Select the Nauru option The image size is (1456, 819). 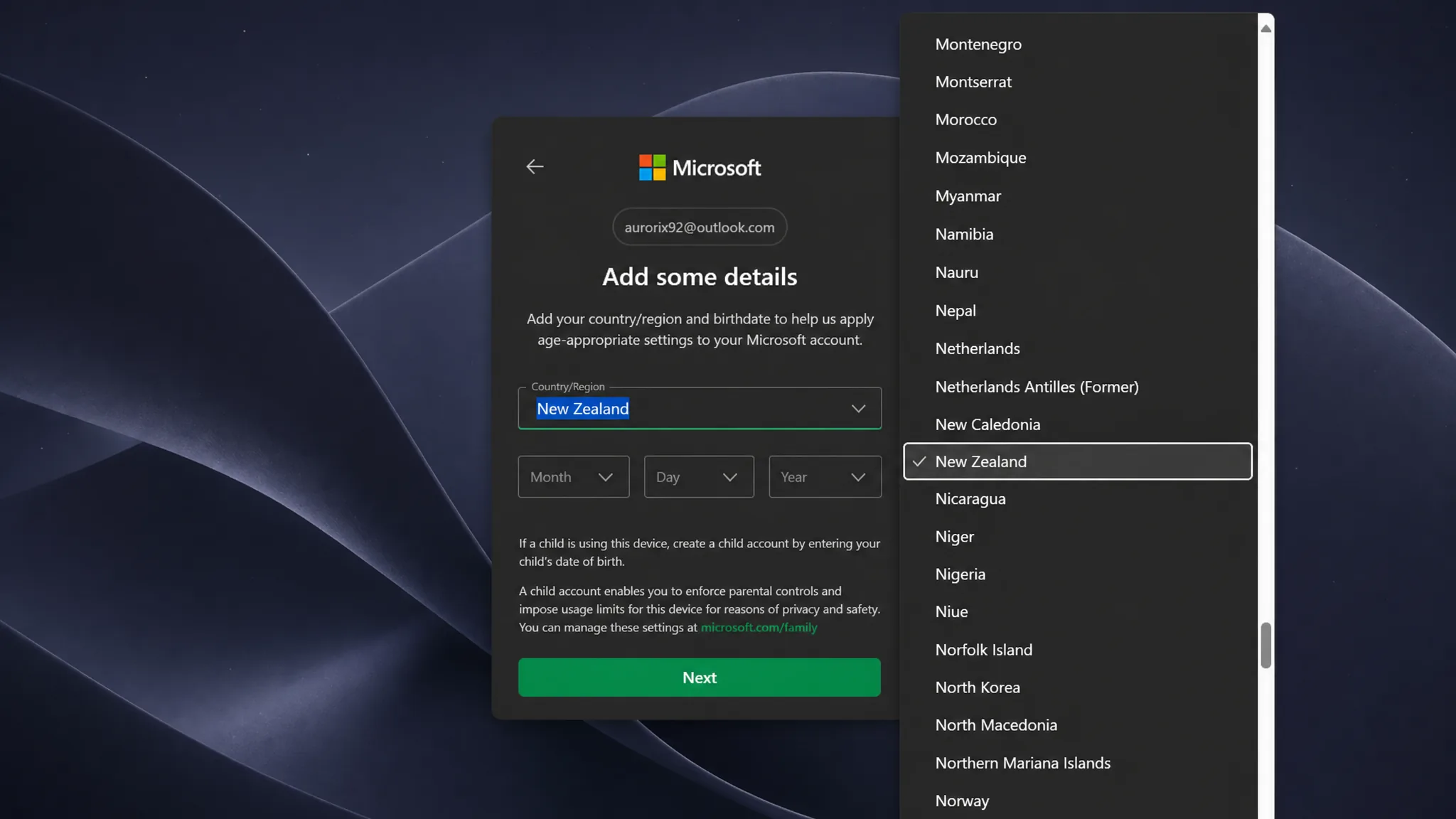tap(1078, 272)
